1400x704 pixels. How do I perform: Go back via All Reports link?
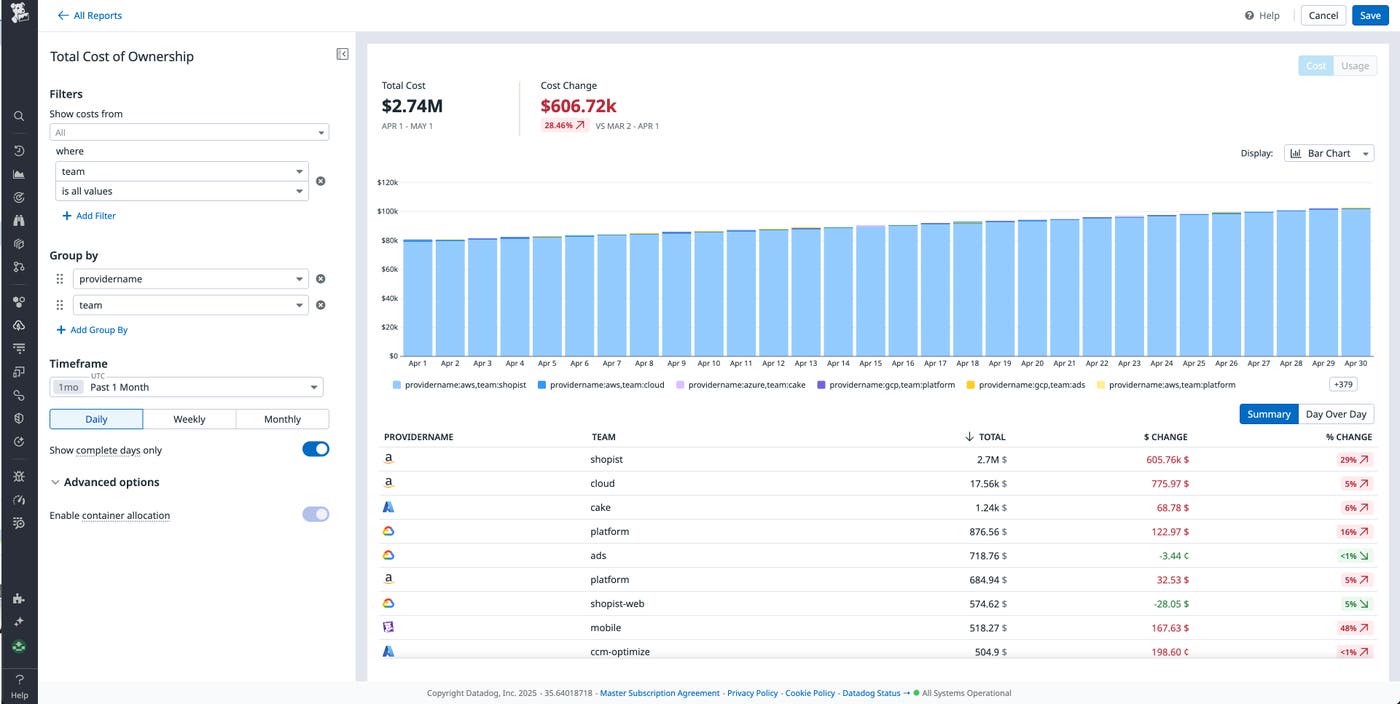tap(90, 15)
